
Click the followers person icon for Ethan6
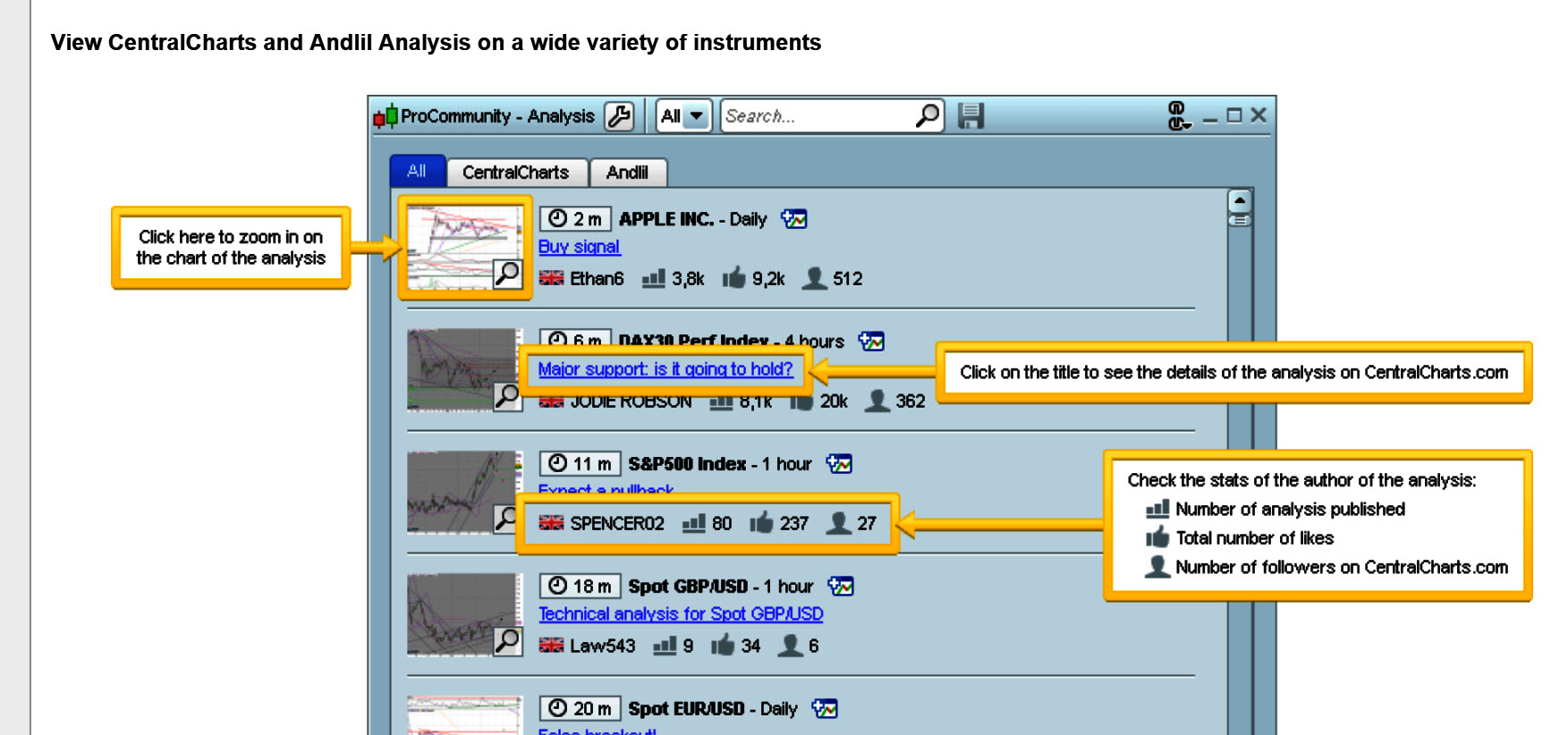[x=814, y=278]
